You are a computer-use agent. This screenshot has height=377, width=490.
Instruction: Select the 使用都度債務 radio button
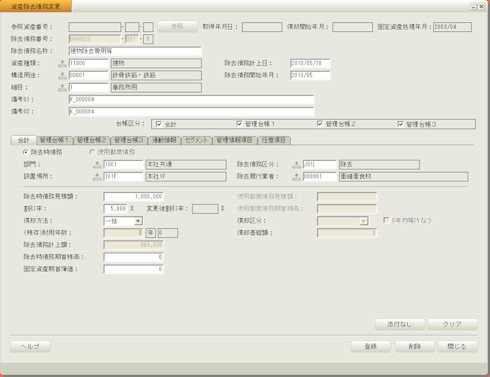[92, 152]
